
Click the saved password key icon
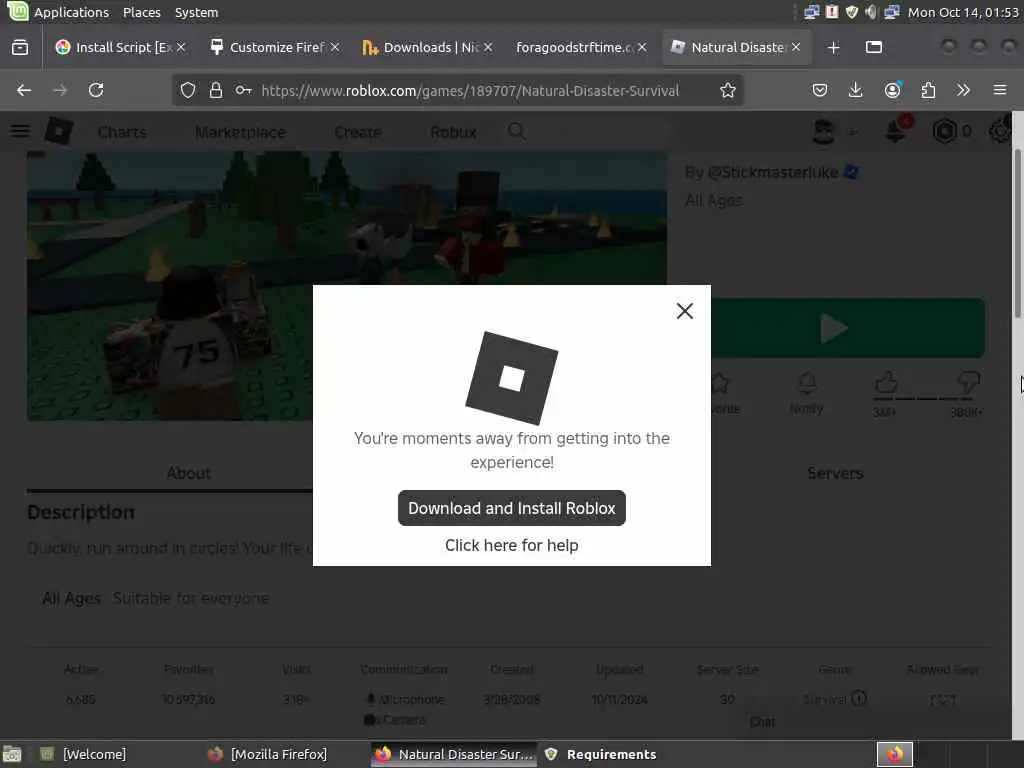244,90
